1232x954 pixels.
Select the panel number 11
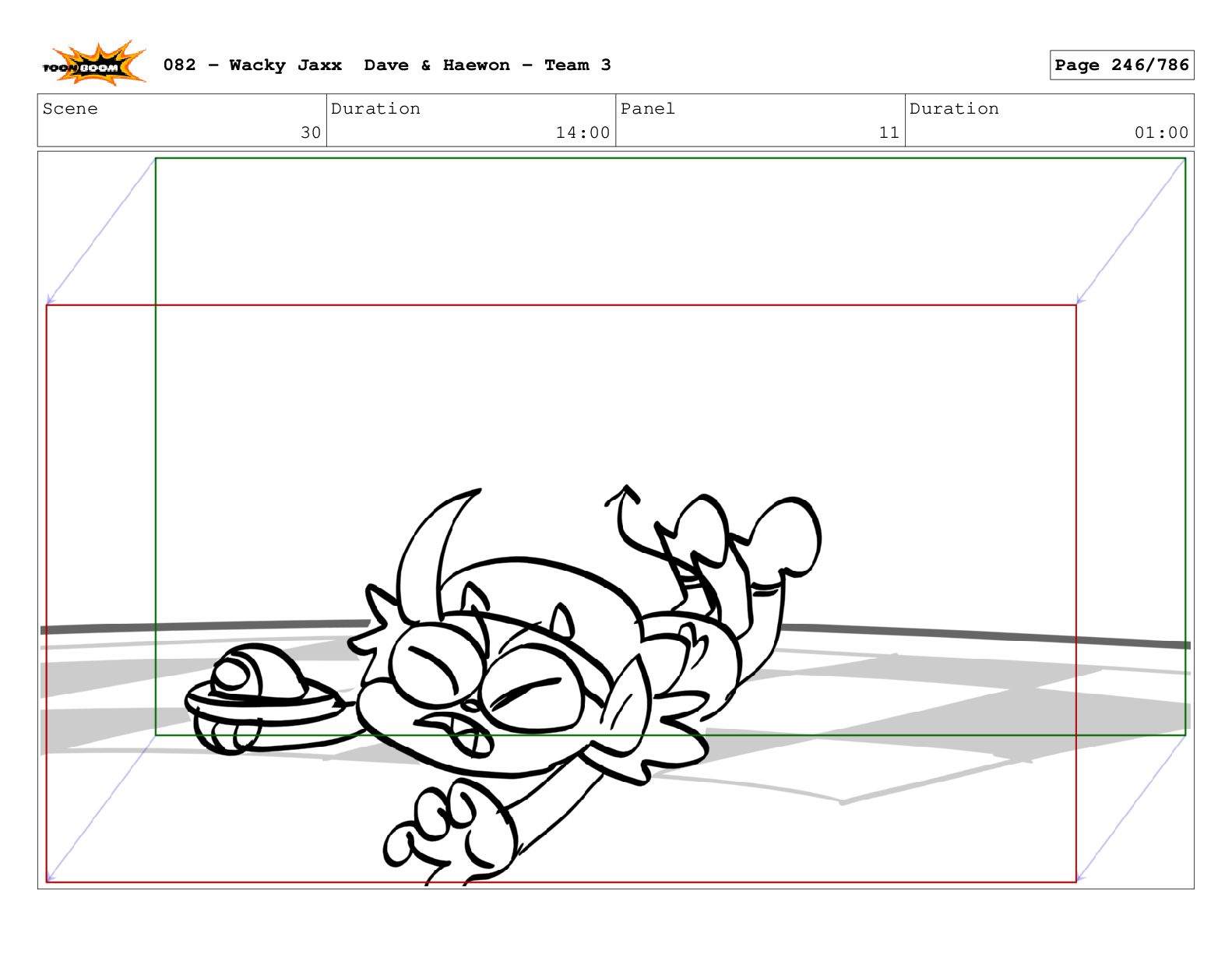tap(889, 133)
